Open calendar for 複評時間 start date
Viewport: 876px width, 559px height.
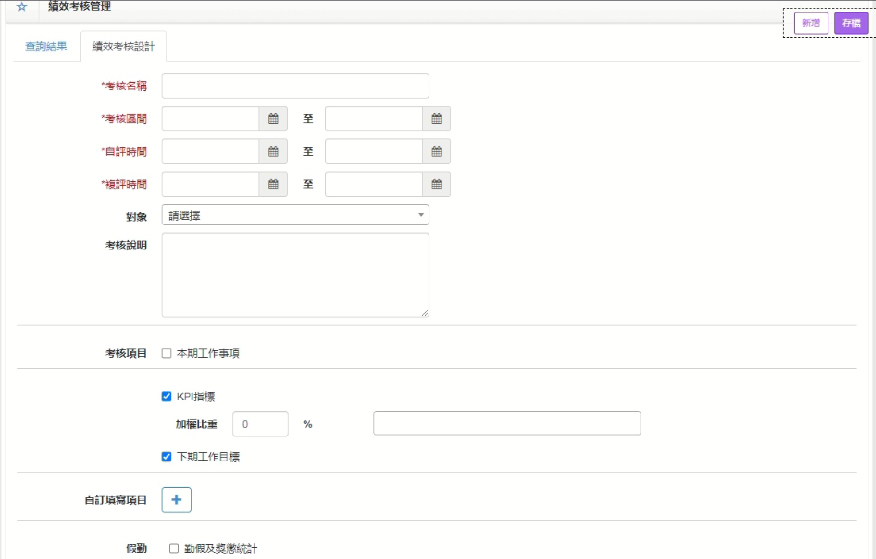[x=273, y=184]
